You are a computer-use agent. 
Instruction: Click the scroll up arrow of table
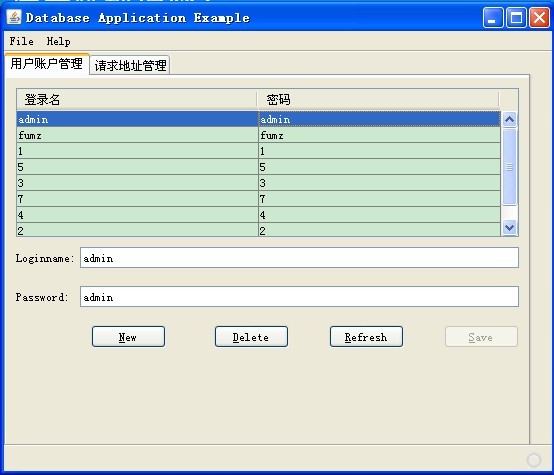point(509,119)
